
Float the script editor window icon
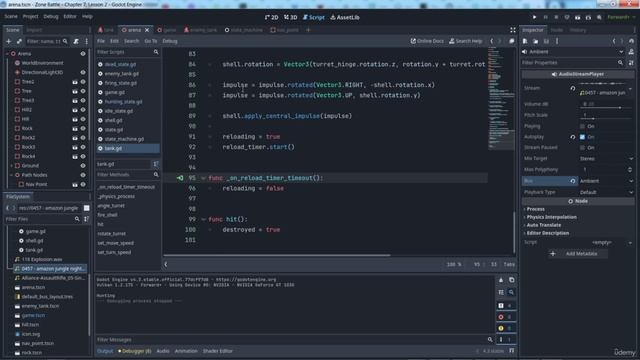click(511, 41)
